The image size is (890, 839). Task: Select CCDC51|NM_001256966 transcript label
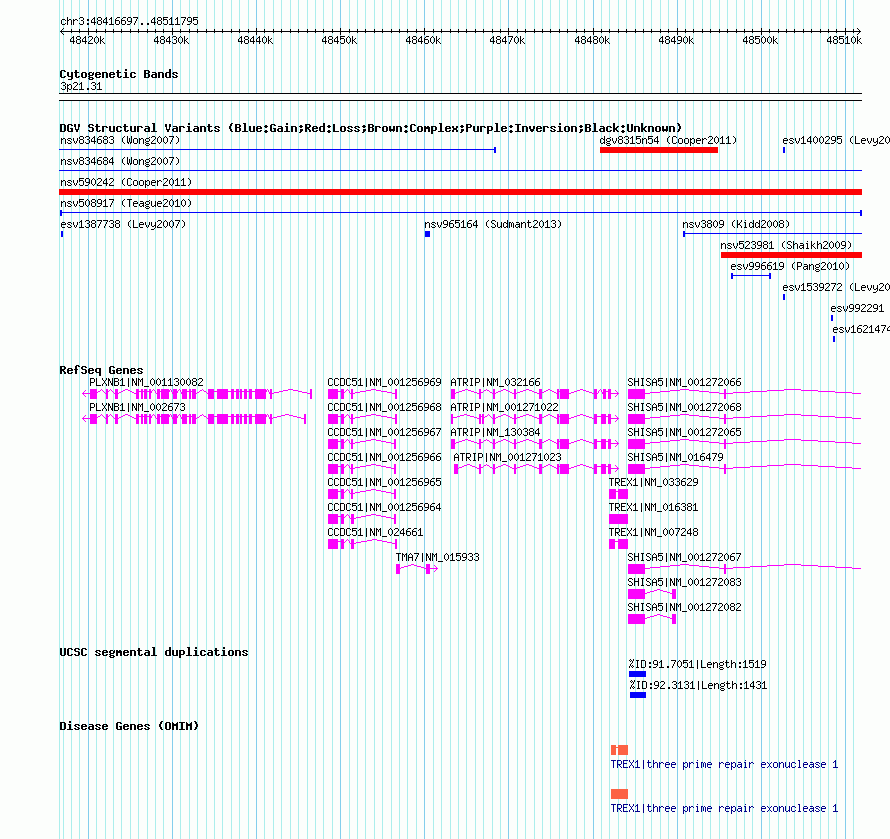[x=384, y=457]
